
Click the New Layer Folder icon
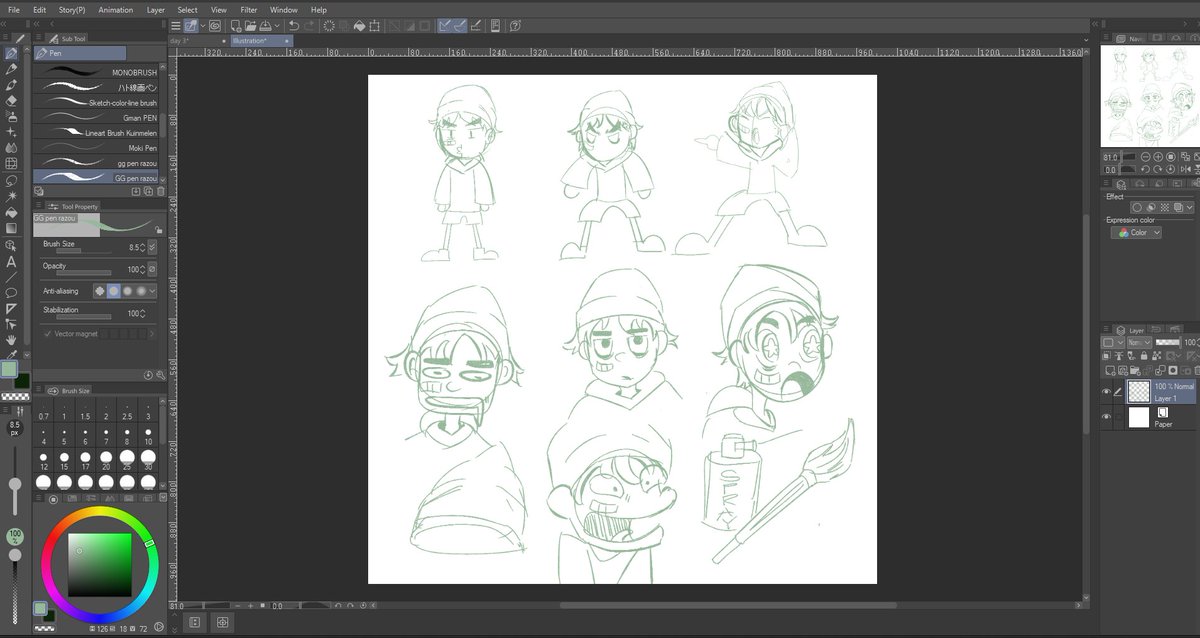pyautogui.click(x=1135, y=369)
